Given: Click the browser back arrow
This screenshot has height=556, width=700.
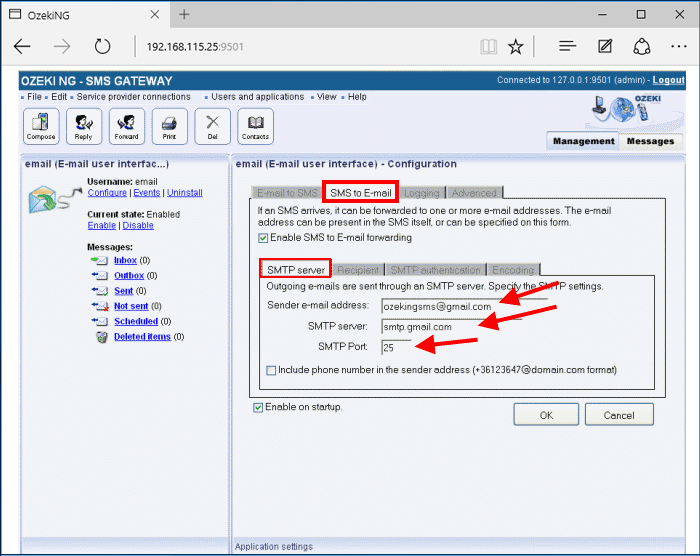Looking at the screenshot, I should (x=22, y=46).
